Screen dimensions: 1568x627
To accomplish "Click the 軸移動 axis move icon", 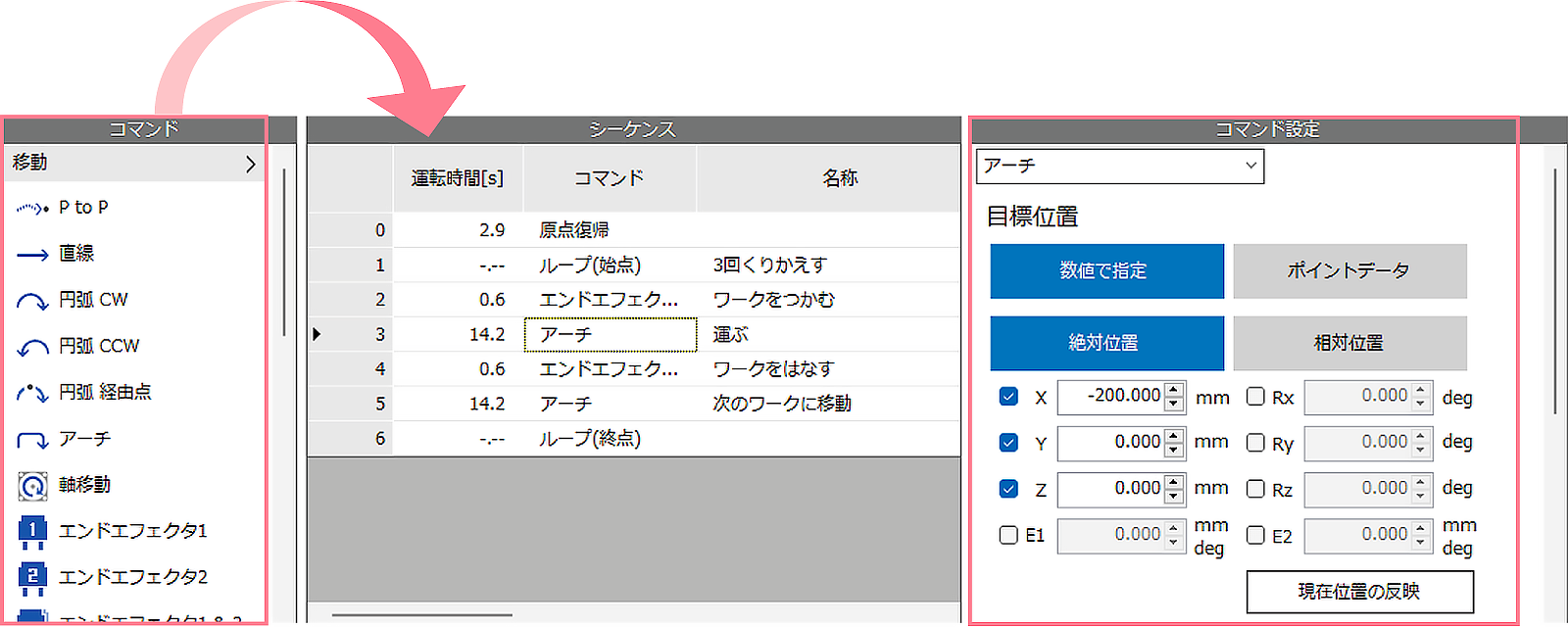I will click(x=32, y=486).
